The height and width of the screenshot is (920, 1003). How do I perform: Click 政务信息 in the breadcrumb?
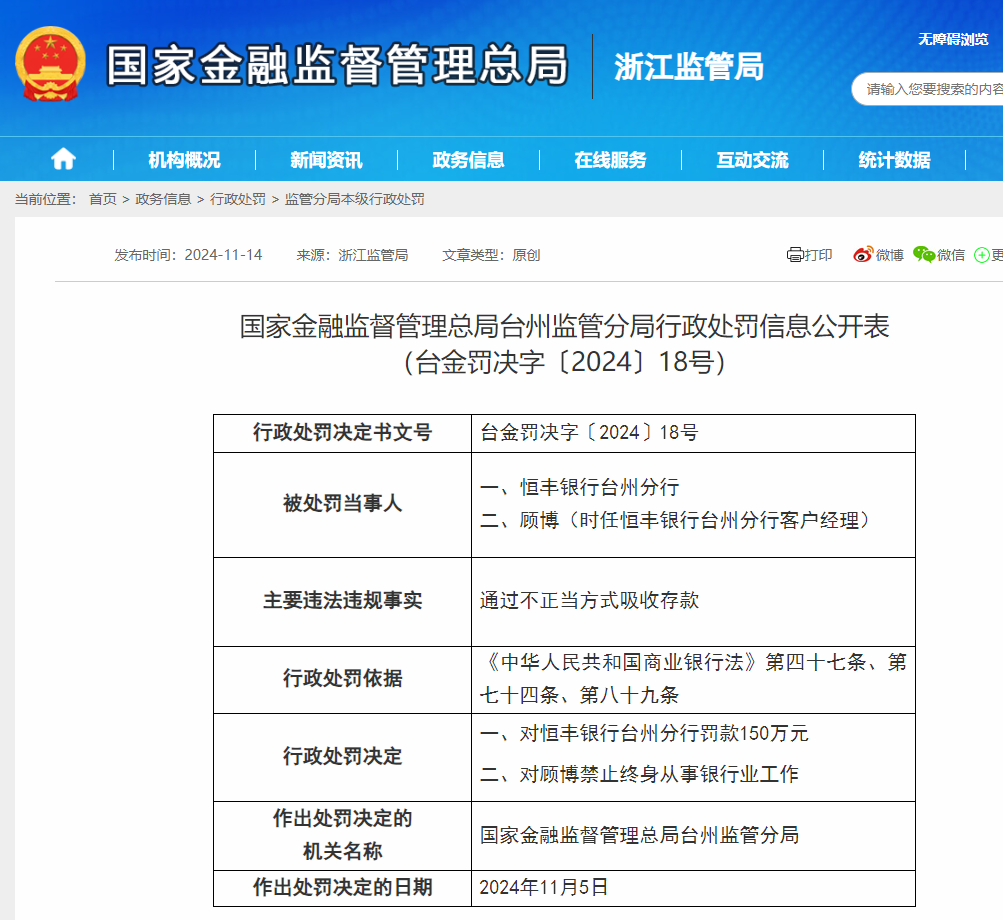163,199
